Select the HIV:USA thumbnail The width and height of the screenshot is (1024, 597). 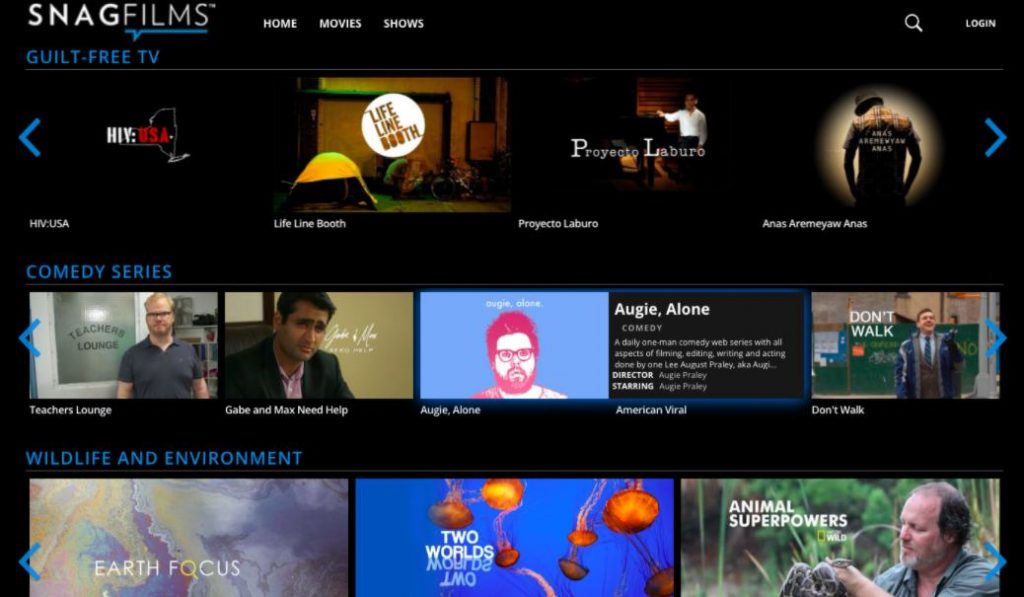point(148,144)
